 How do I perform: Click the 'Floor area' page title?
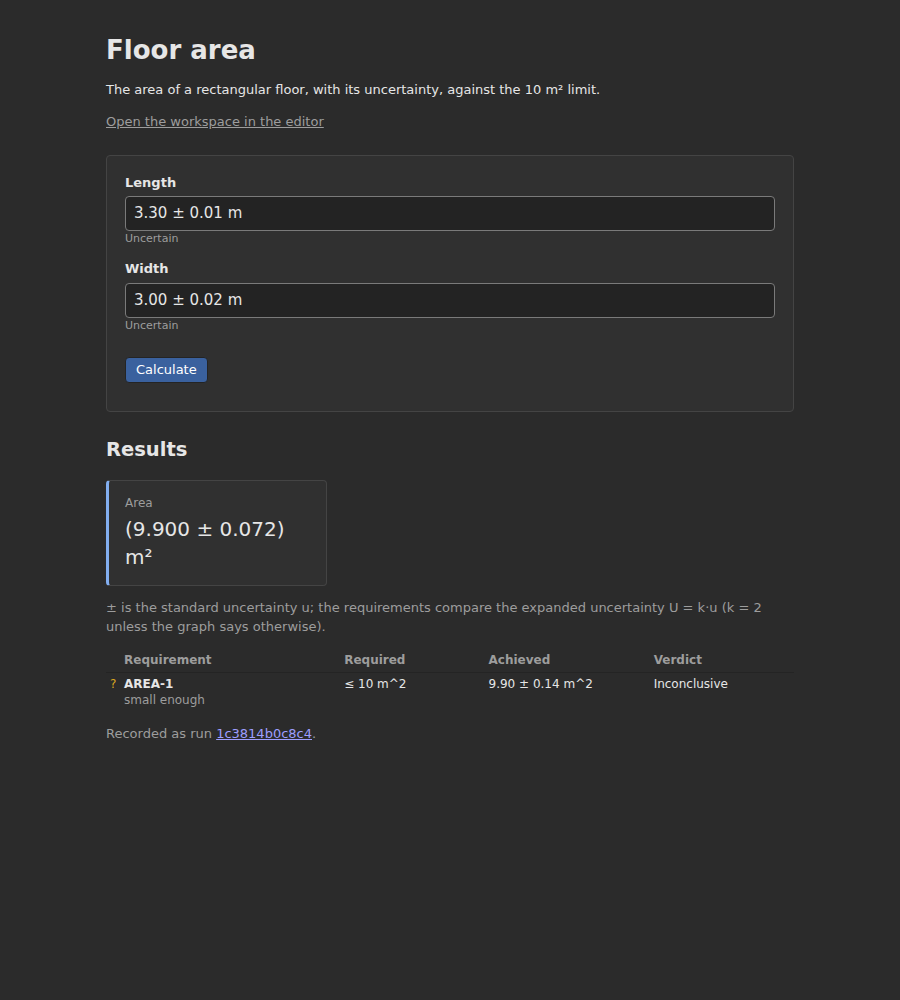click(181, 50)
